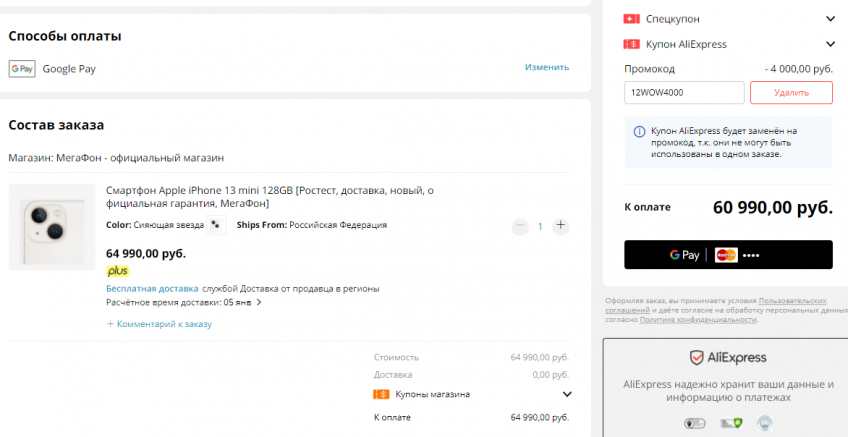Viewport: 848px width, 437px height.
Task: Decrease item quantity with minus button
Action: pos(520,226)
